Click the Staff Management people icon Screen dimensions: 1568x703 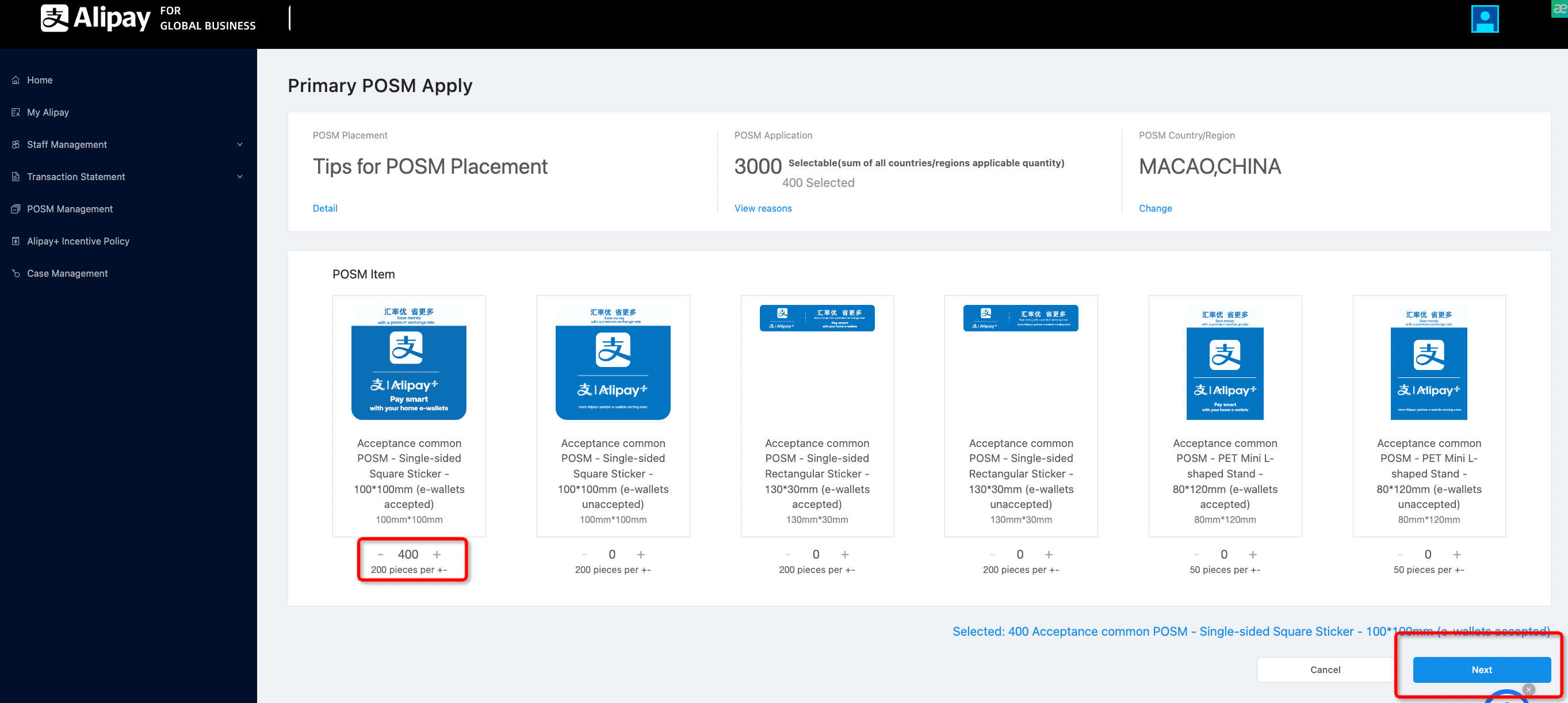coord(15,144)
